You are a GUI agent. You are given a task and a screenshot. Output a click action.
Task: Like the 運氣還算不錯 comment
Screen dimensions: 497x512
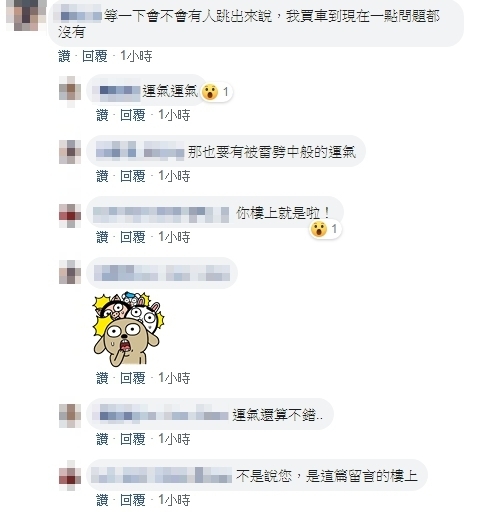(102, 439)
